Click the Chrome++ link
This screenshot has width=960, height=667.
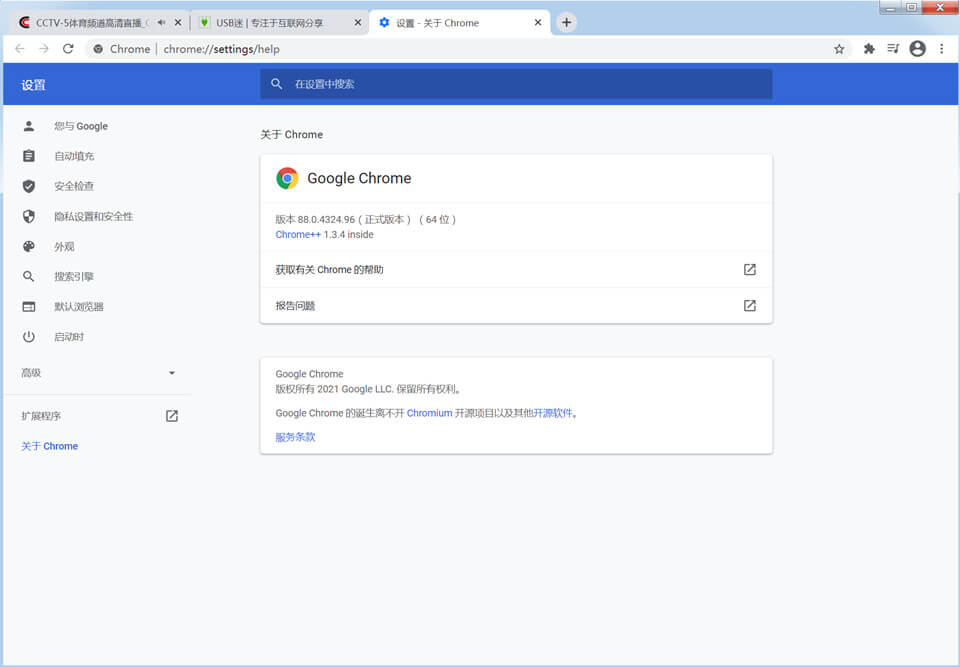(x=298, y=235)
